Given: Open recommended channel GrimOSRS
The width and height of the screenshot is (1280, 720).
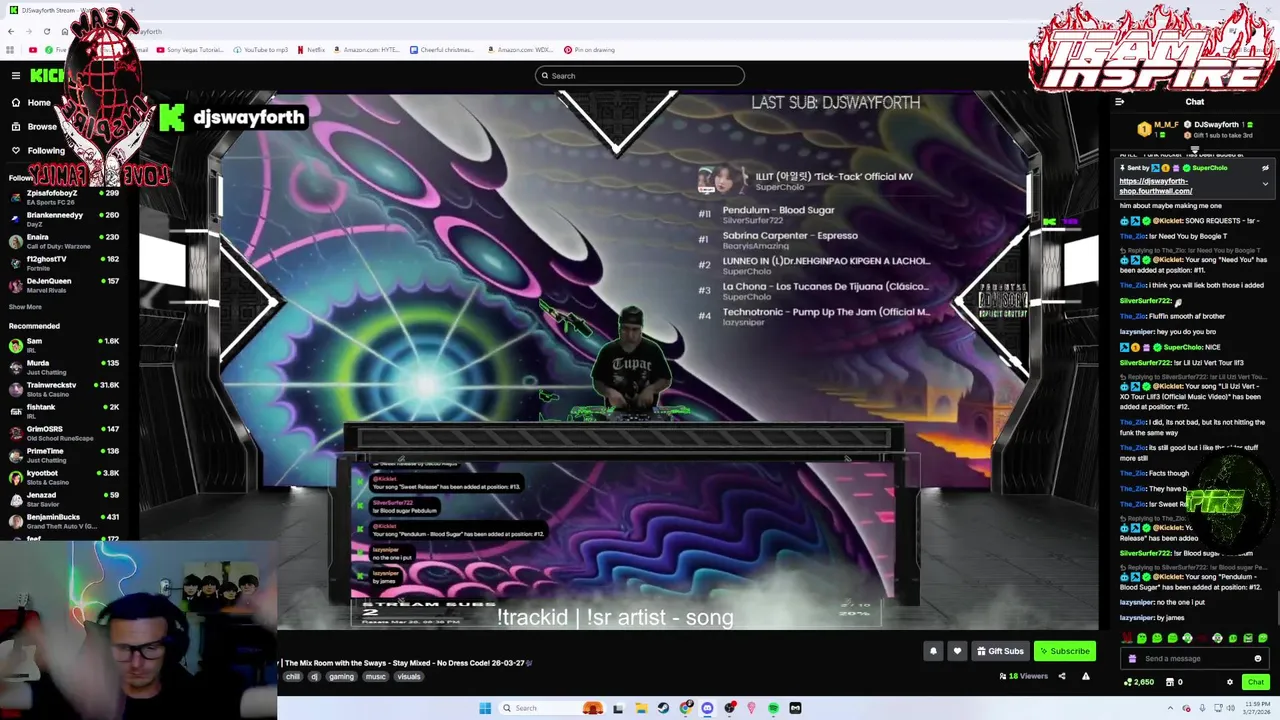Looking at the screenshot, I should point(64,433).
